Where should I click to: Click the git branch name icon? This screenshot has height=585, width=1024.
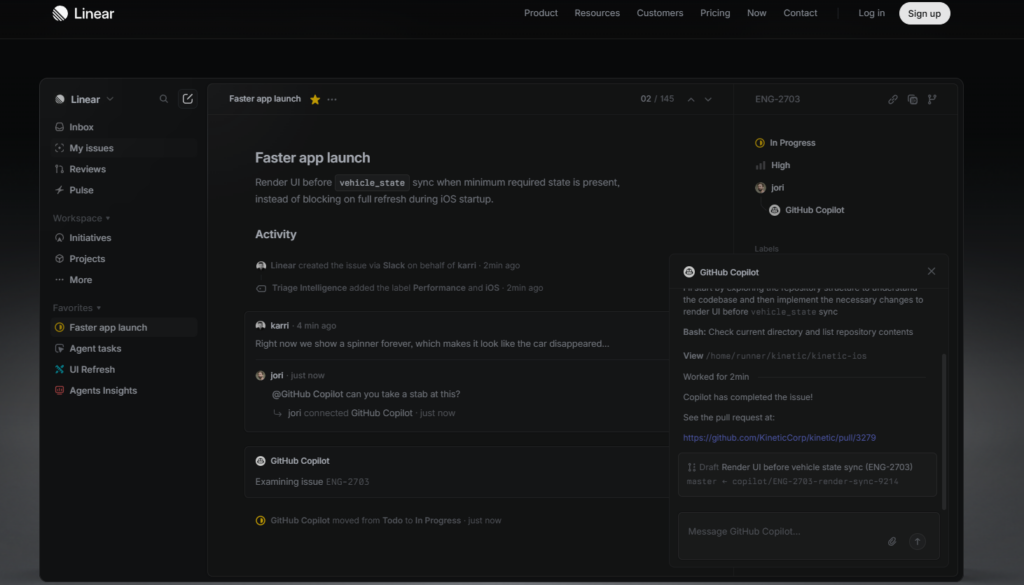click(932, 99)
